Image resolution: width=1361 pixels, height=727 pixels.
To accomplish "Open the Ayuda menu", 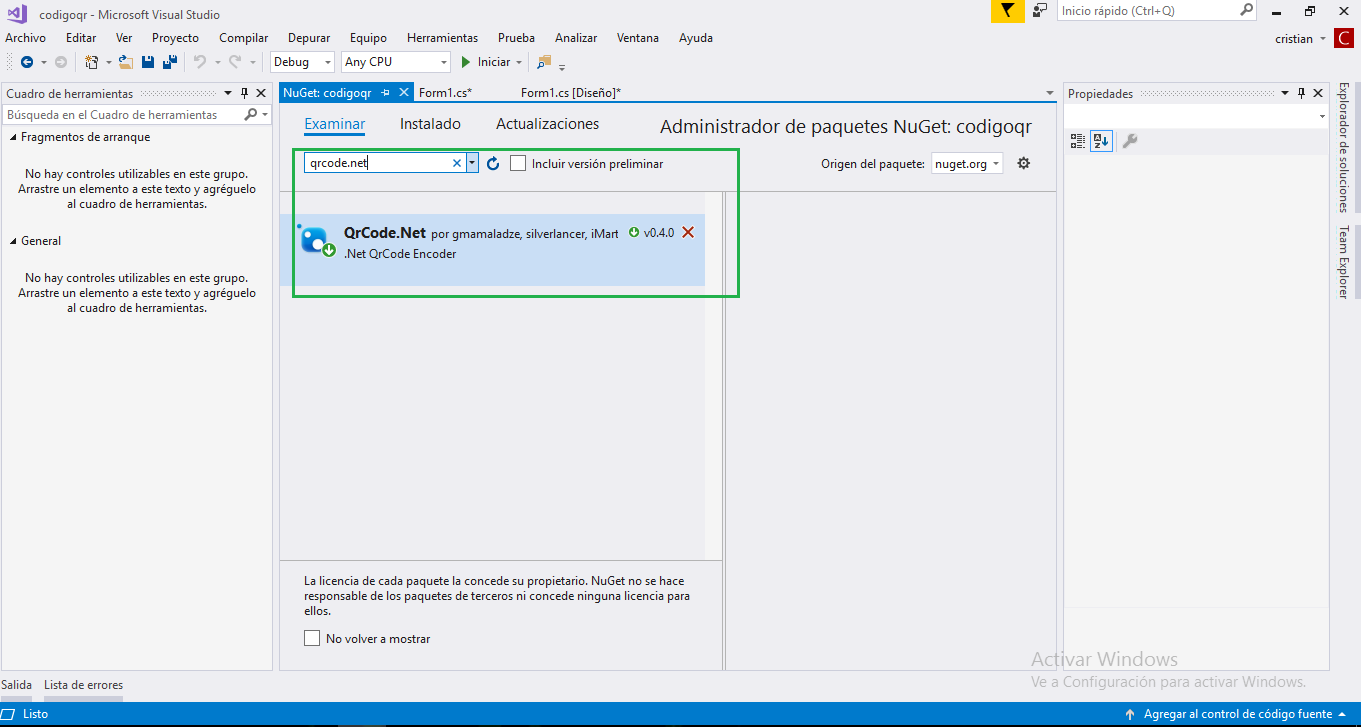I will [696, 38].
